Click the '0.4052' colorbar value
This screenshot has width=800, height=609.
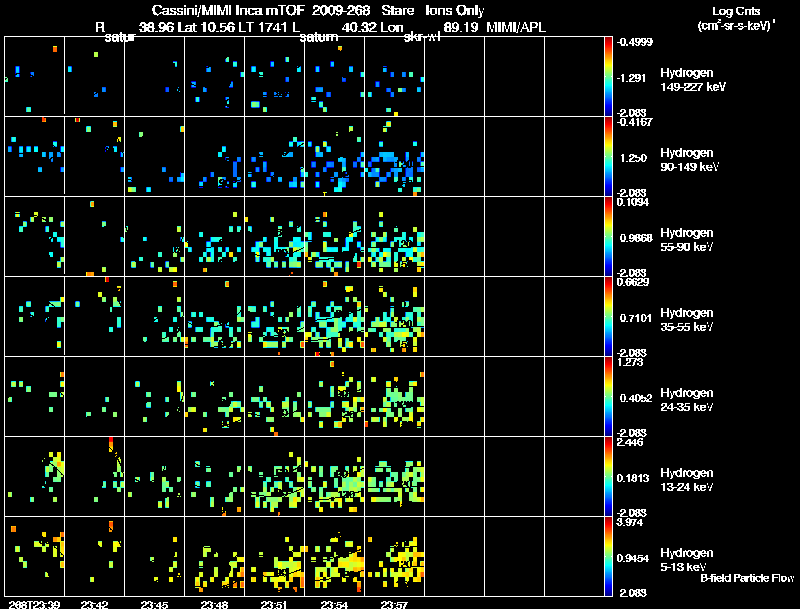tap(636, 398)
